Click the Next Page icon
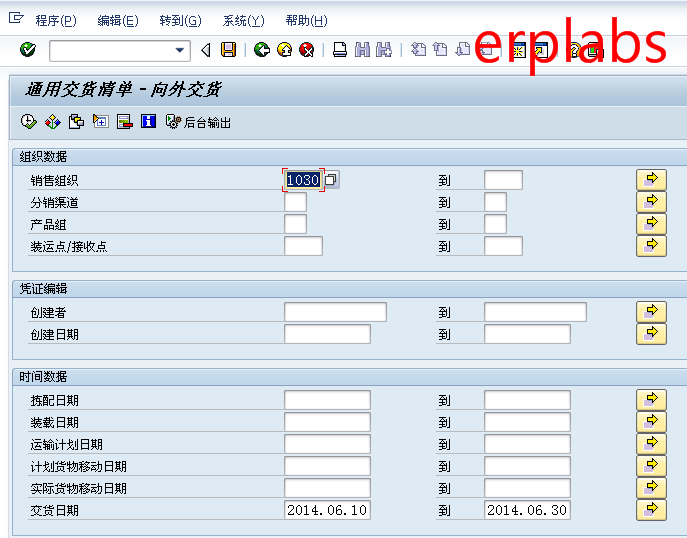The width and height of the screenshot is (687, 538). [x=463, y=50]
